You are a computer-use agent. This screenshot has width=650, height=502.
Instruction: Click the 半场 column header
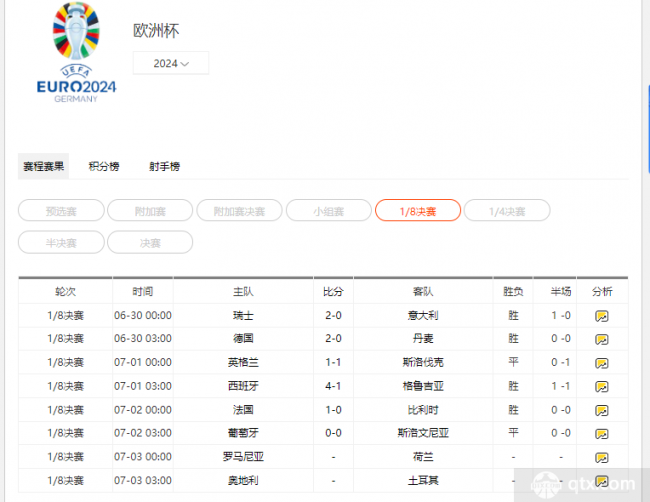(561, 291)
